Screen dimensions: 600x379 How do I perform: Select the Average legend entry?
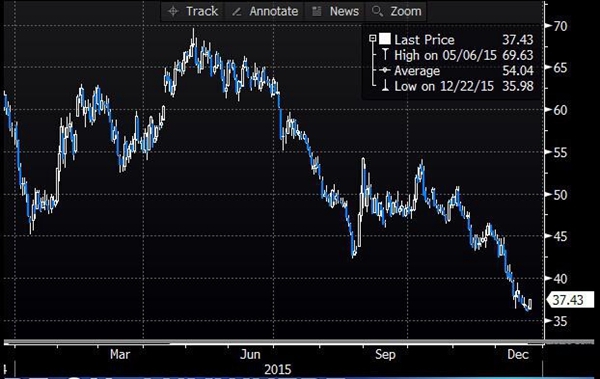coord(417,71)
